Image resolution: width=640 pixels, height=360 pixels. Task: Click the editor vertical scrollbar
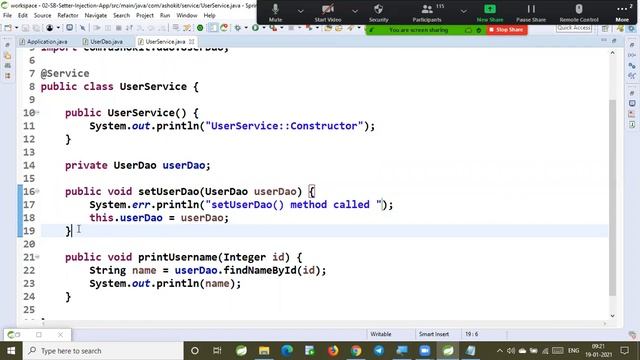coord(612,198)
